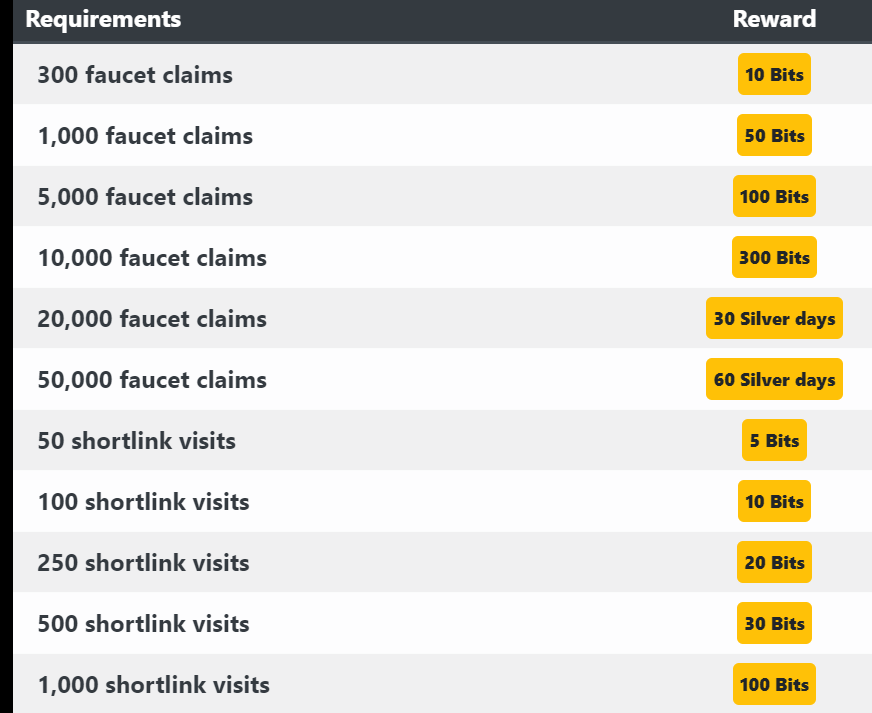Click the 10,000 faucet claims requirement
This screenshot has width=872, height=713.
pyautogui.click(x=152, y=258)
